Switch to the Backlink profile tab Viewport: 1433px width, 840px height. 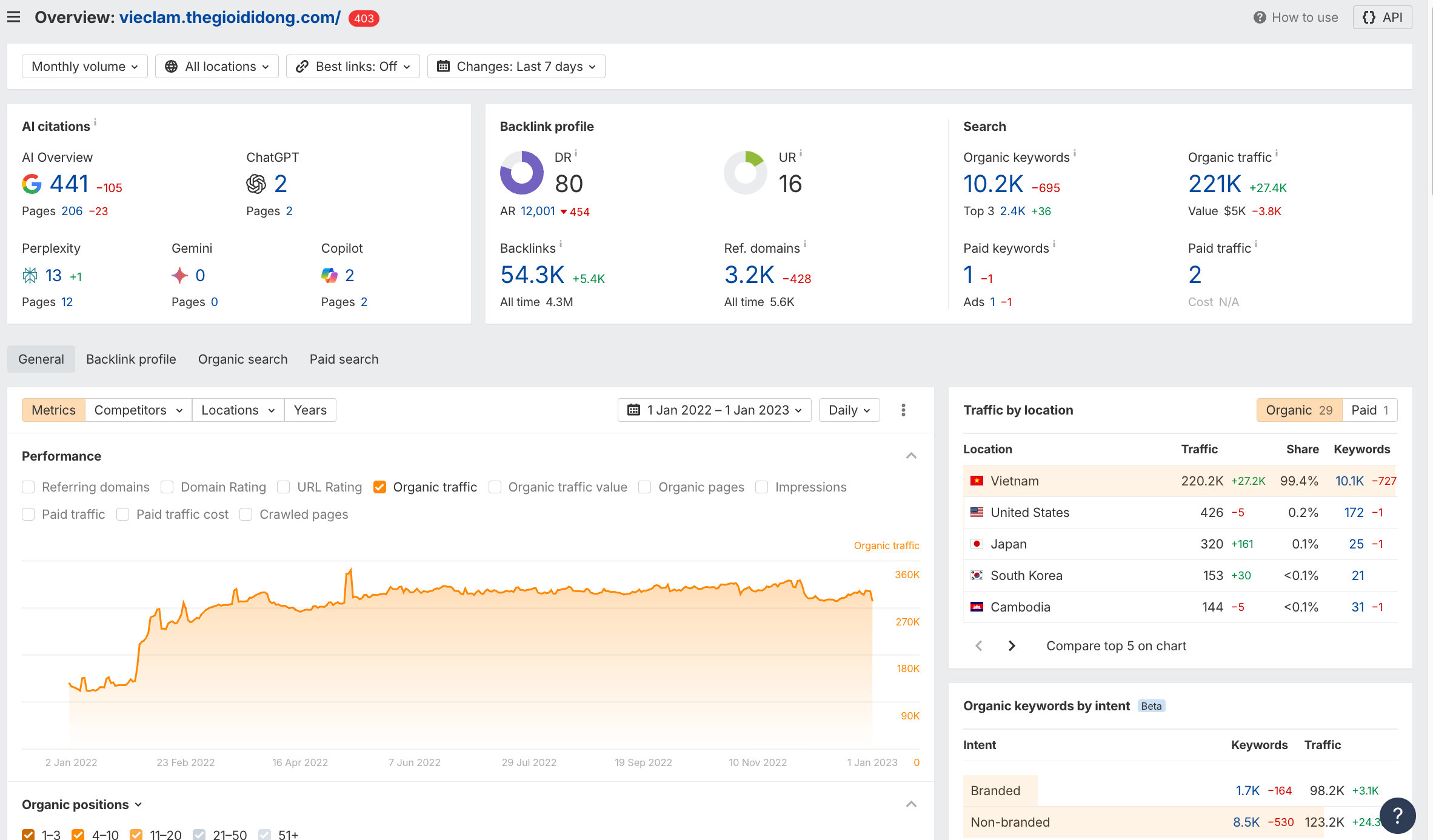(131, 359)
